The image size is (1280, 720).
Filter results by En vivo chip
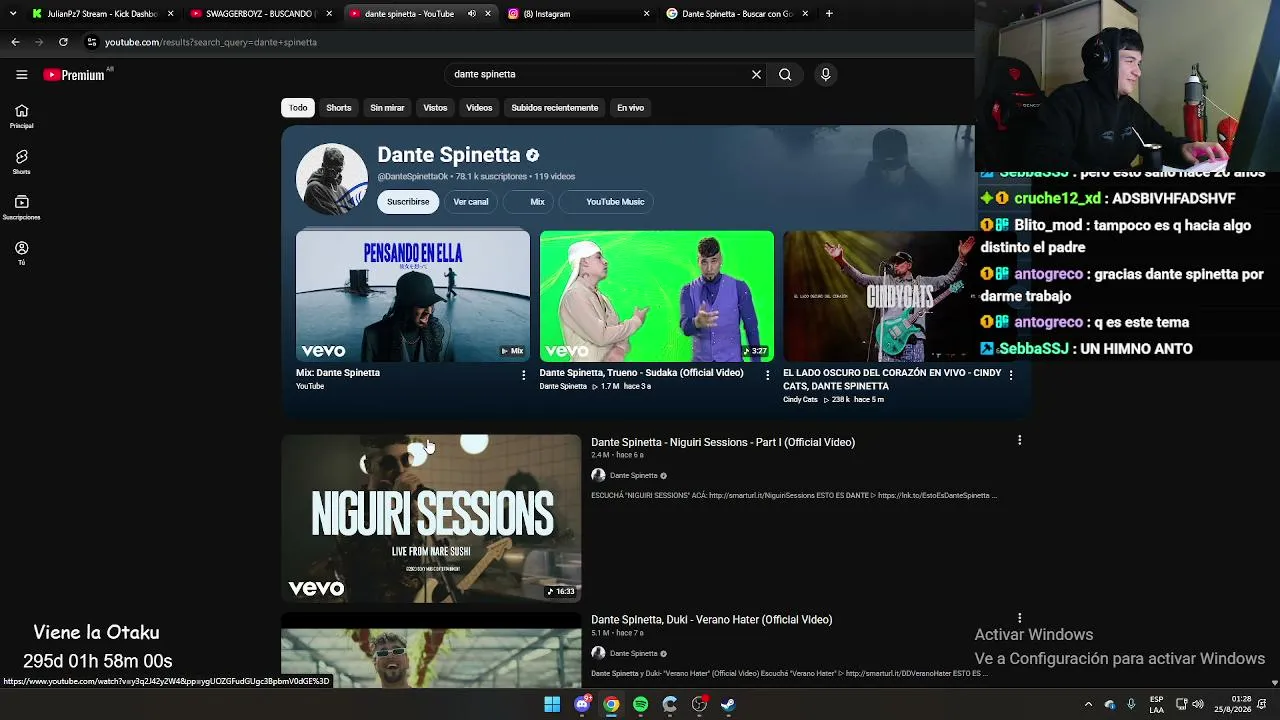(x=630, y=108)
